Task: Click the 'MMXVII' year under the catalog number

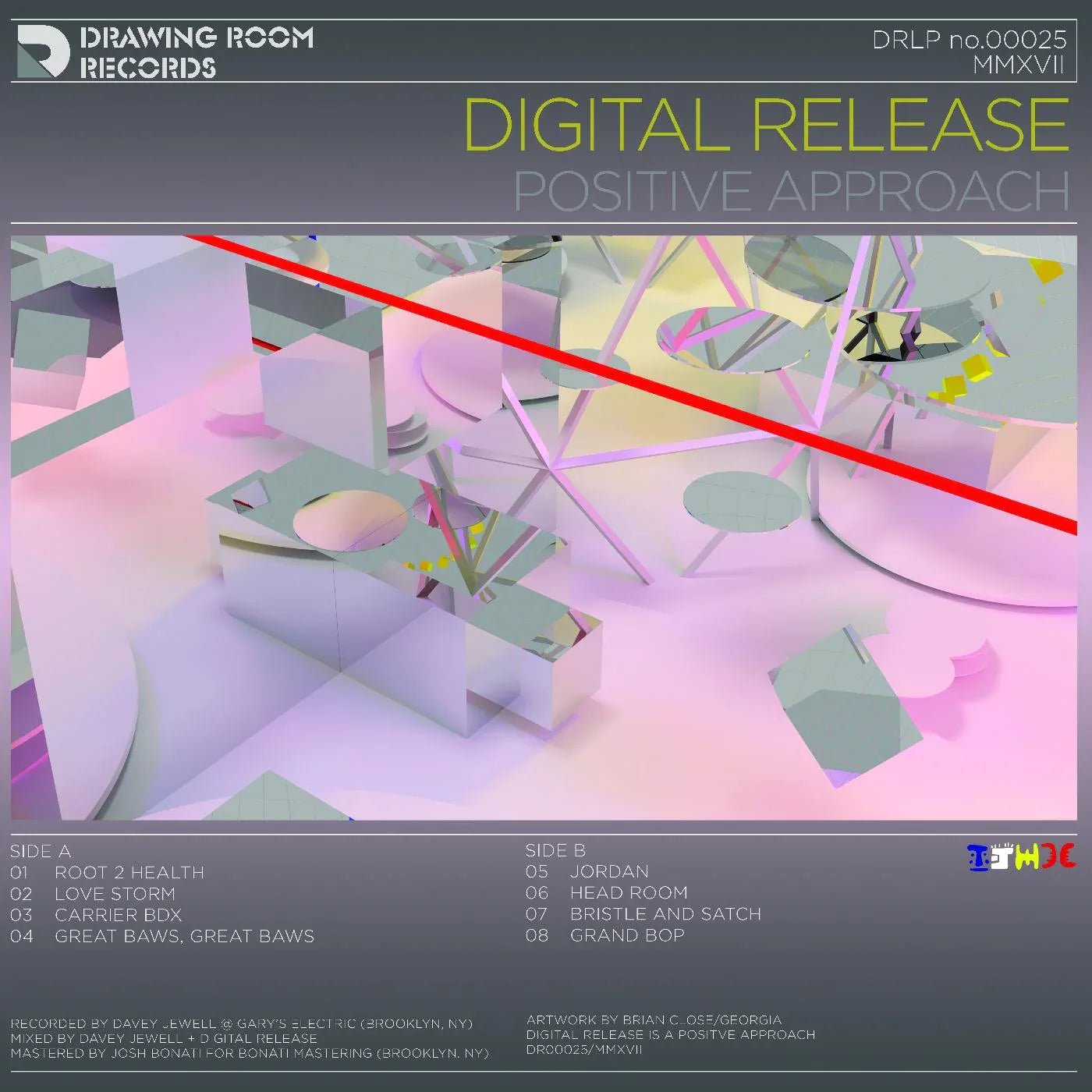Action: point(1019,65)
